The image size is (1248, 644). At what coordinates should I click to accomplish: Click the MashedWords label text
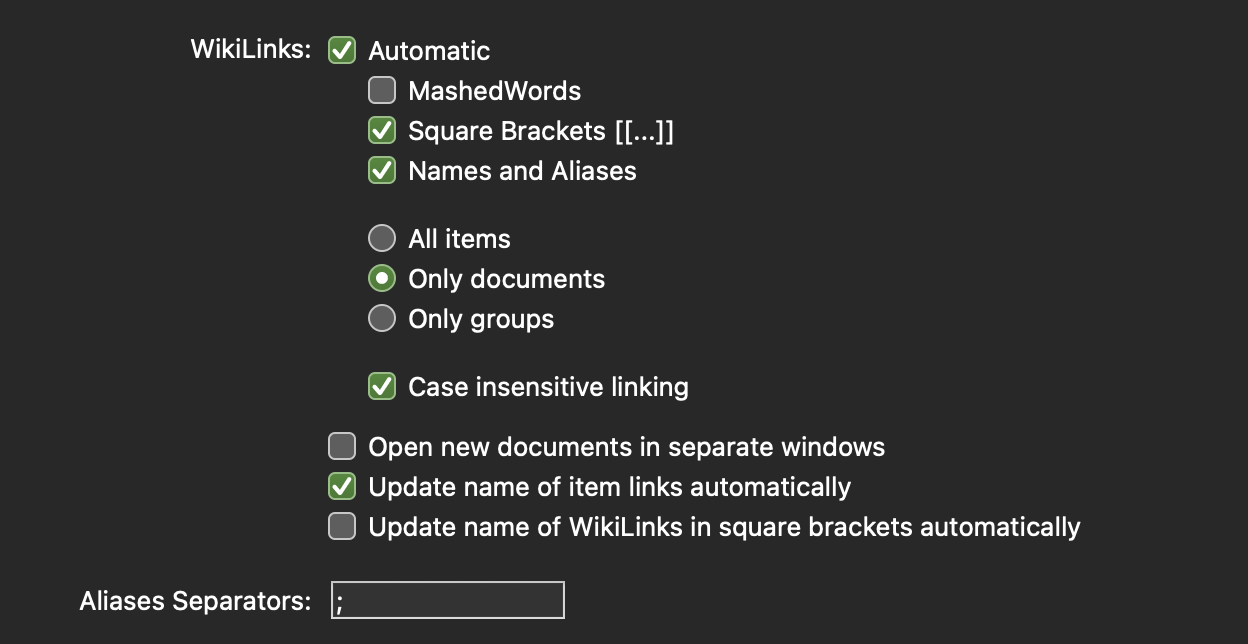click(x=494, y=91)
